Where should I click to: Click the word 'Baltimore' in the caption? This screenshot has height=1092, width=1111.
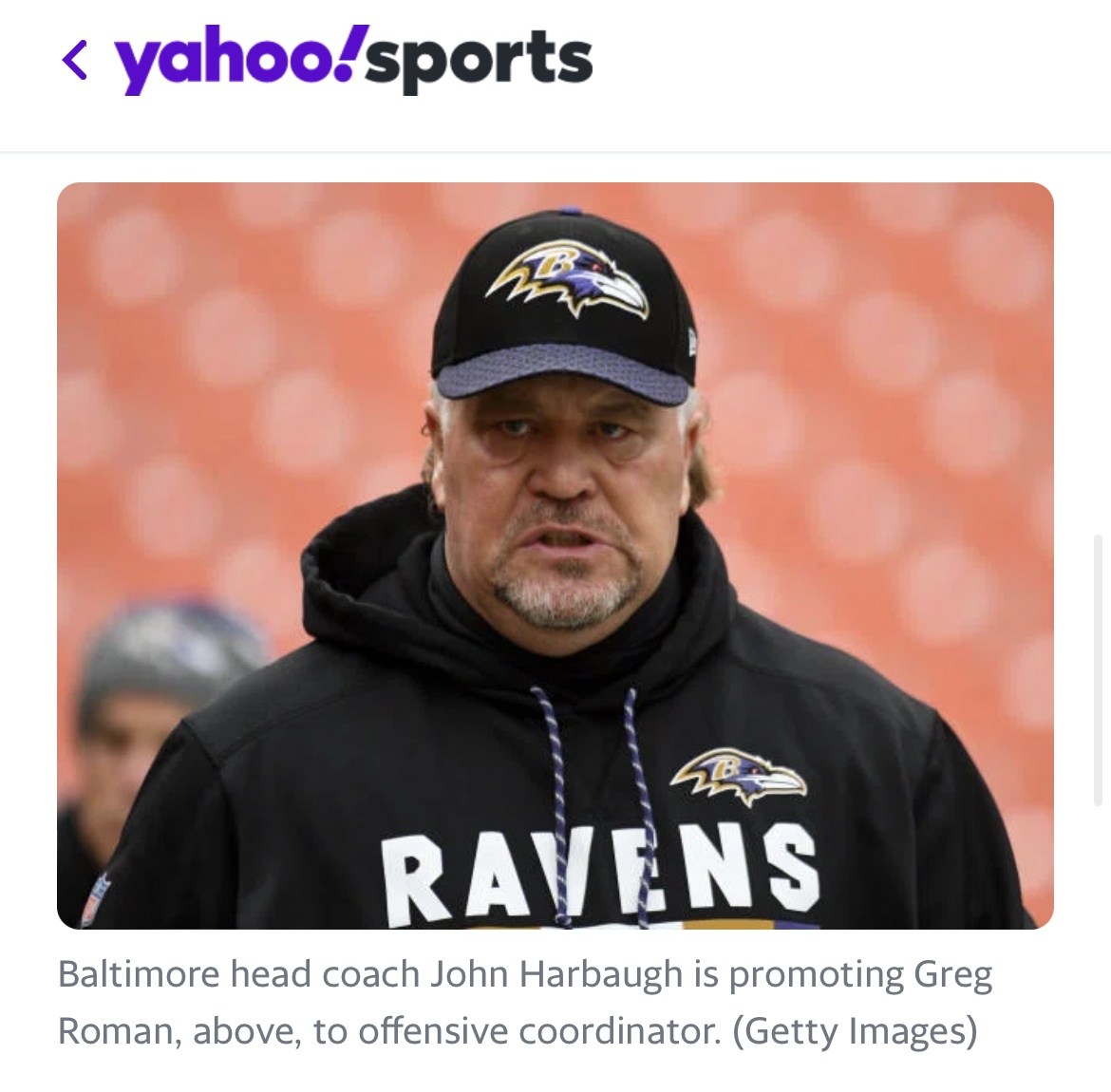tap(140, 973)
